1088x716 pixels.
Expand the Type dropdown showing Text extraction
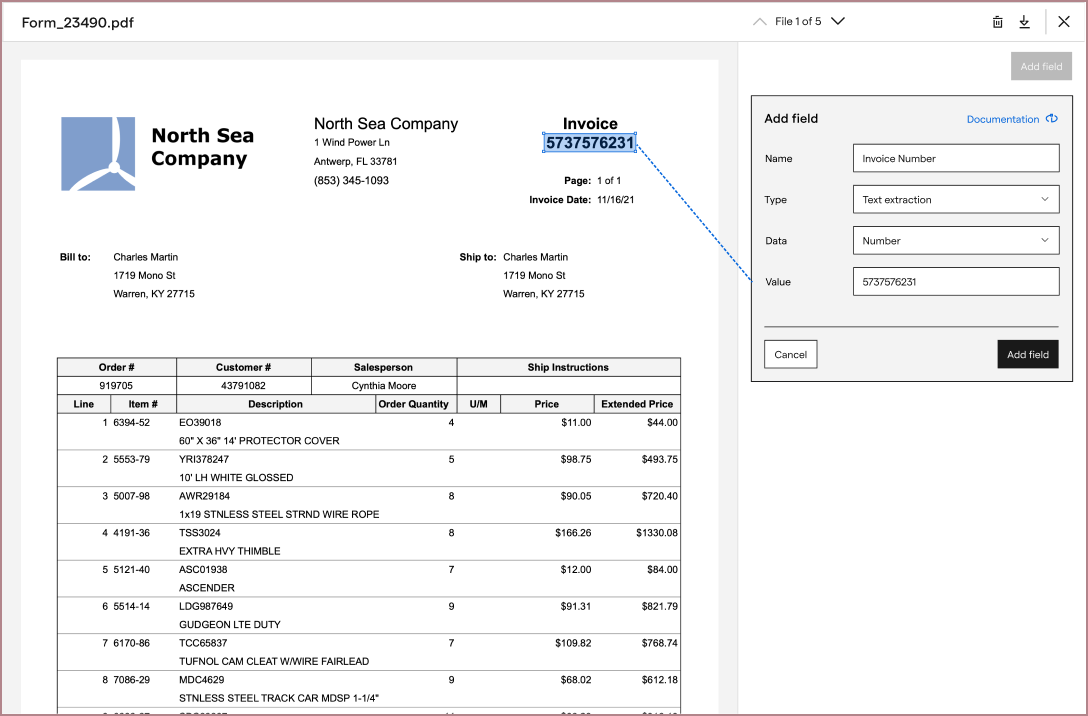click(x=955, y=200)
